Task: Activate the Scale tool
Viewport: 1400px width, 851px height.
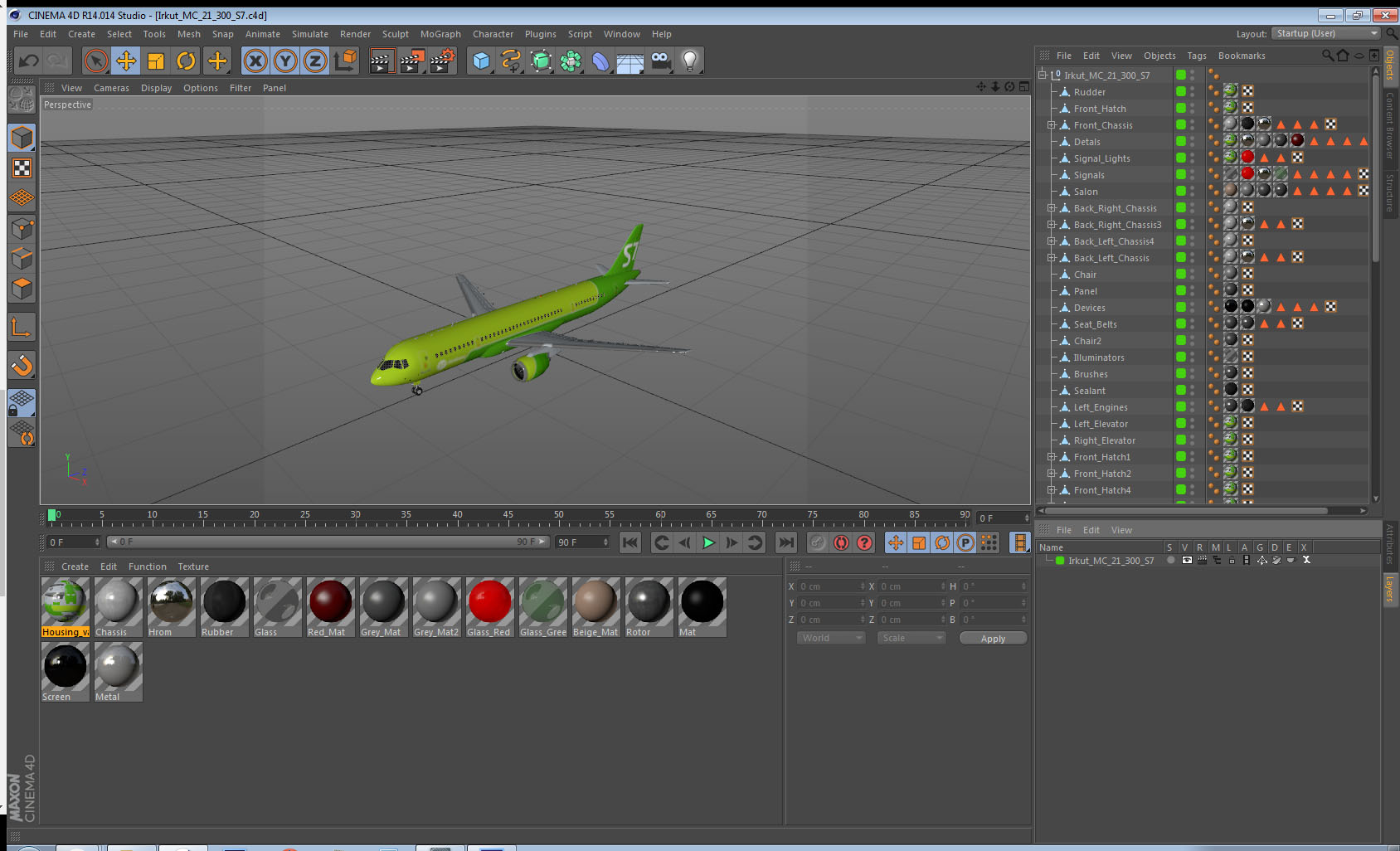Action: tap(156, 61)
